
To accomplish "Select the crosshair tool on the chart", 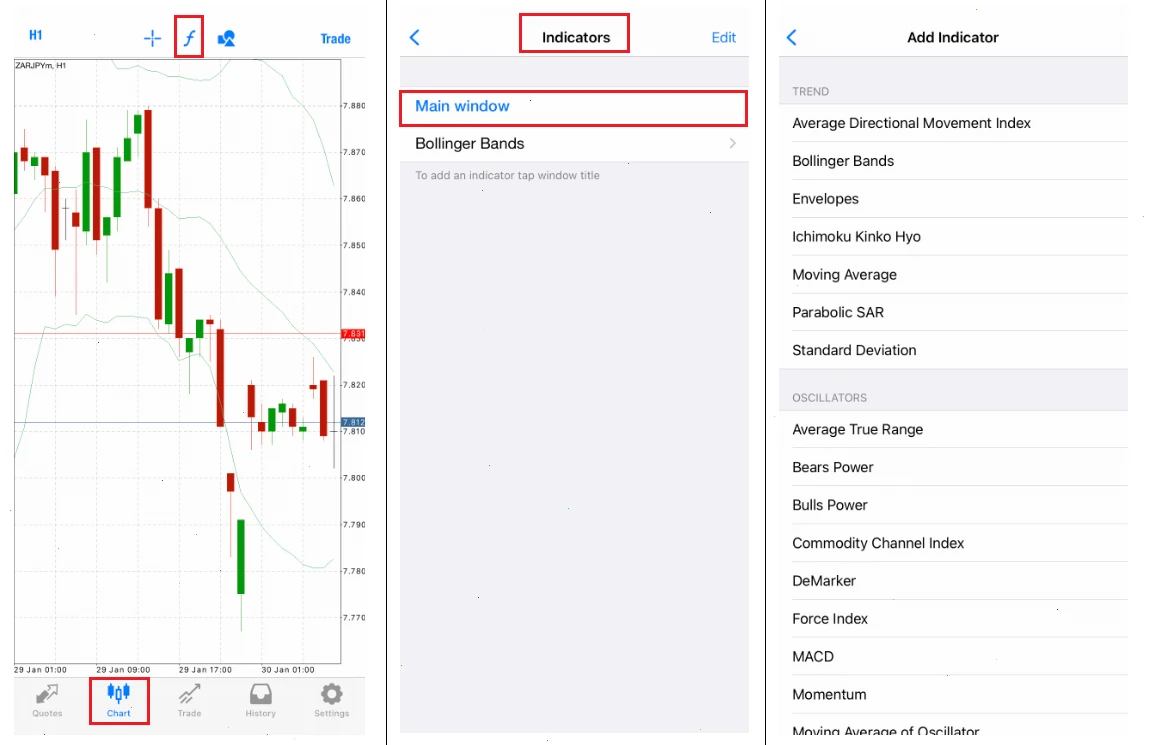I will coord(151,38).
